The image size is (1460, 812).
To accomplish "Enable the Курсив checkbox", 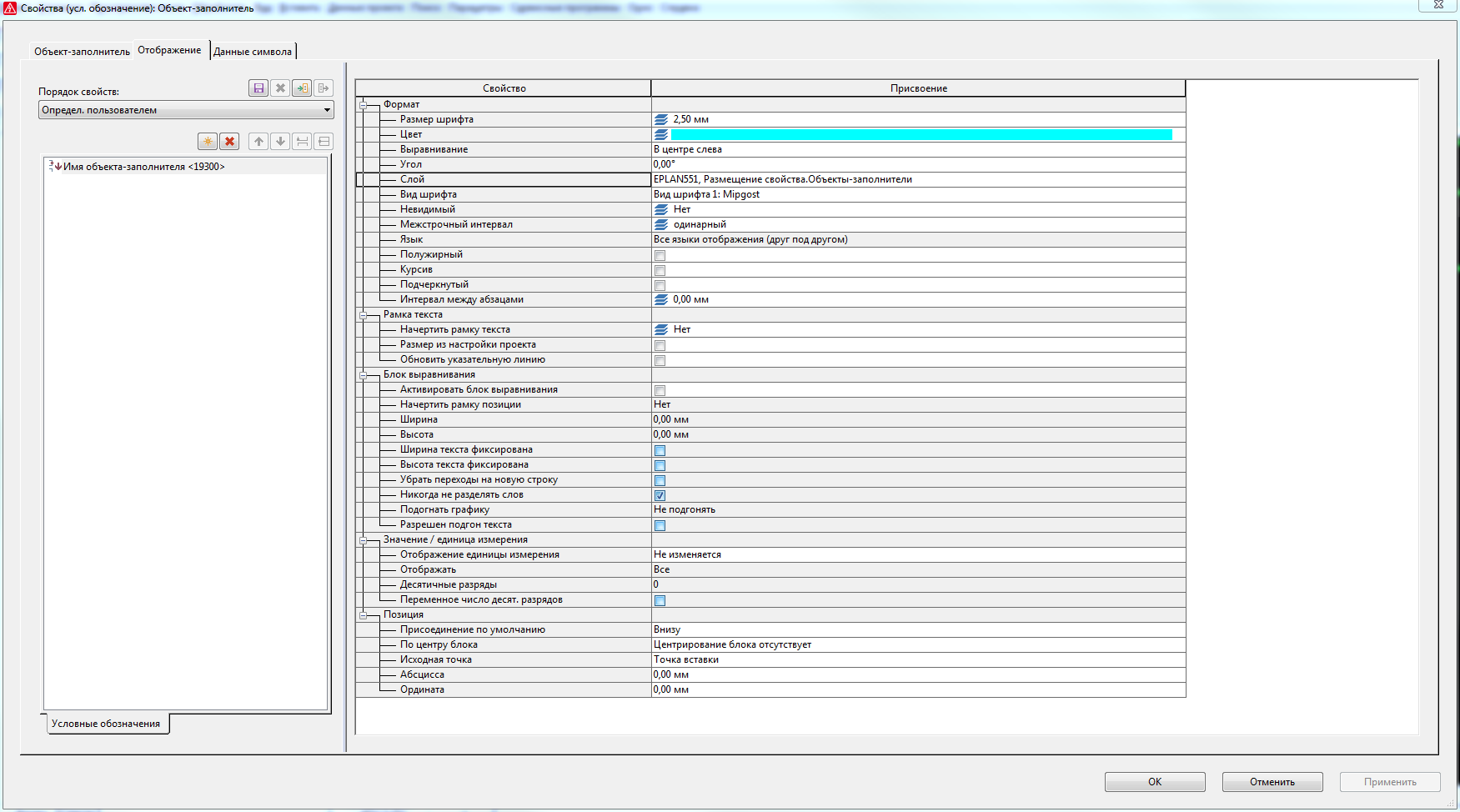I will pyautogui.click(x=660, y=270).
